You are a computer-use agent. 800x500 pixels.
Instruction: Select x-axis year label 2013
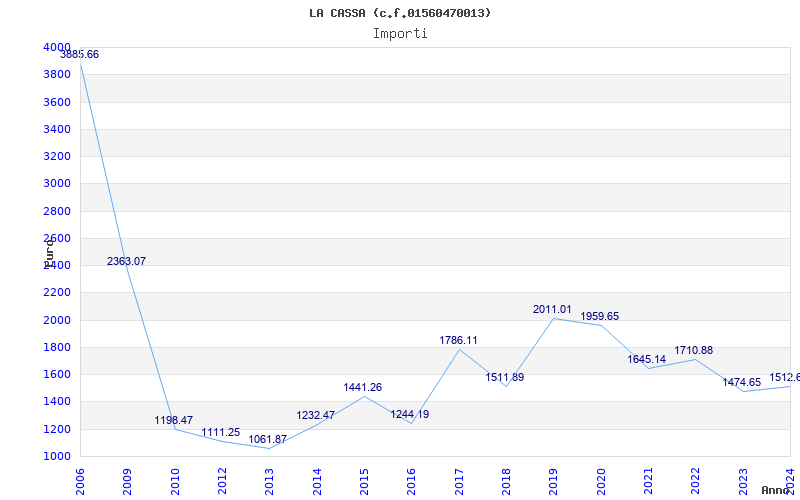click(x=269, y=482)
